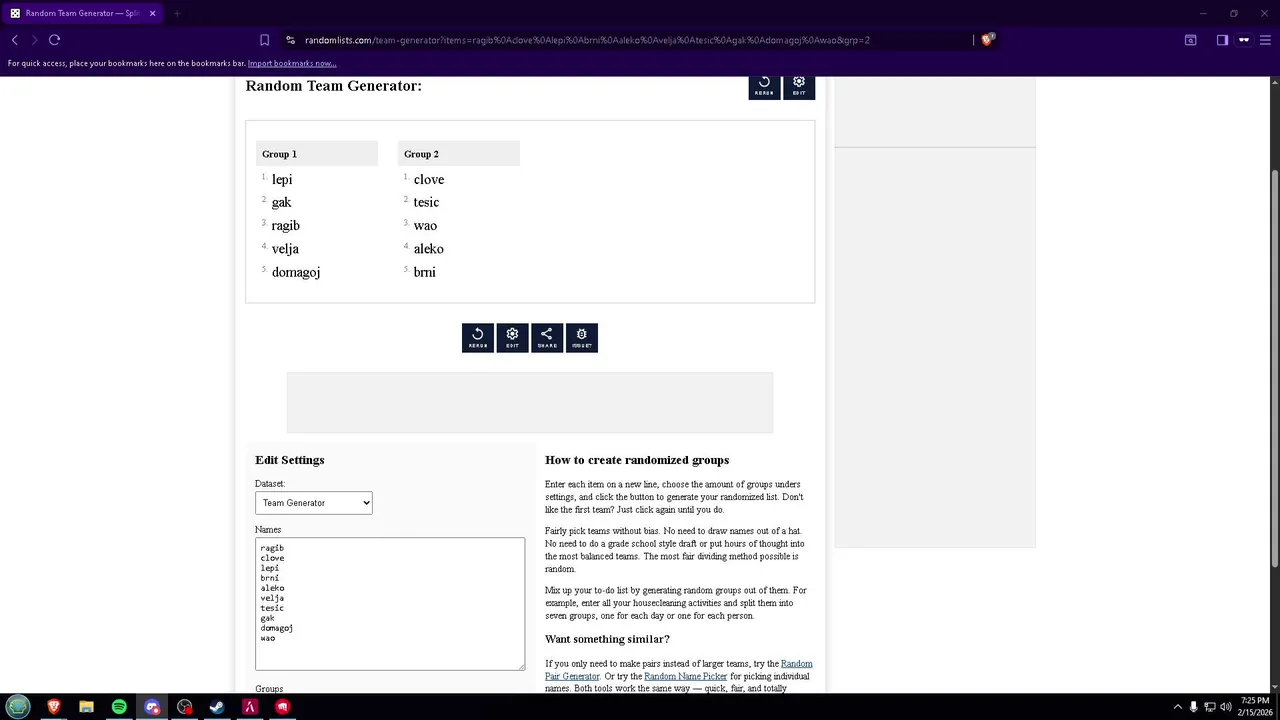Click the name aleko in Group 2
Image resolution: width=1280 pixels, height=720 pixels.
(428, 249)
